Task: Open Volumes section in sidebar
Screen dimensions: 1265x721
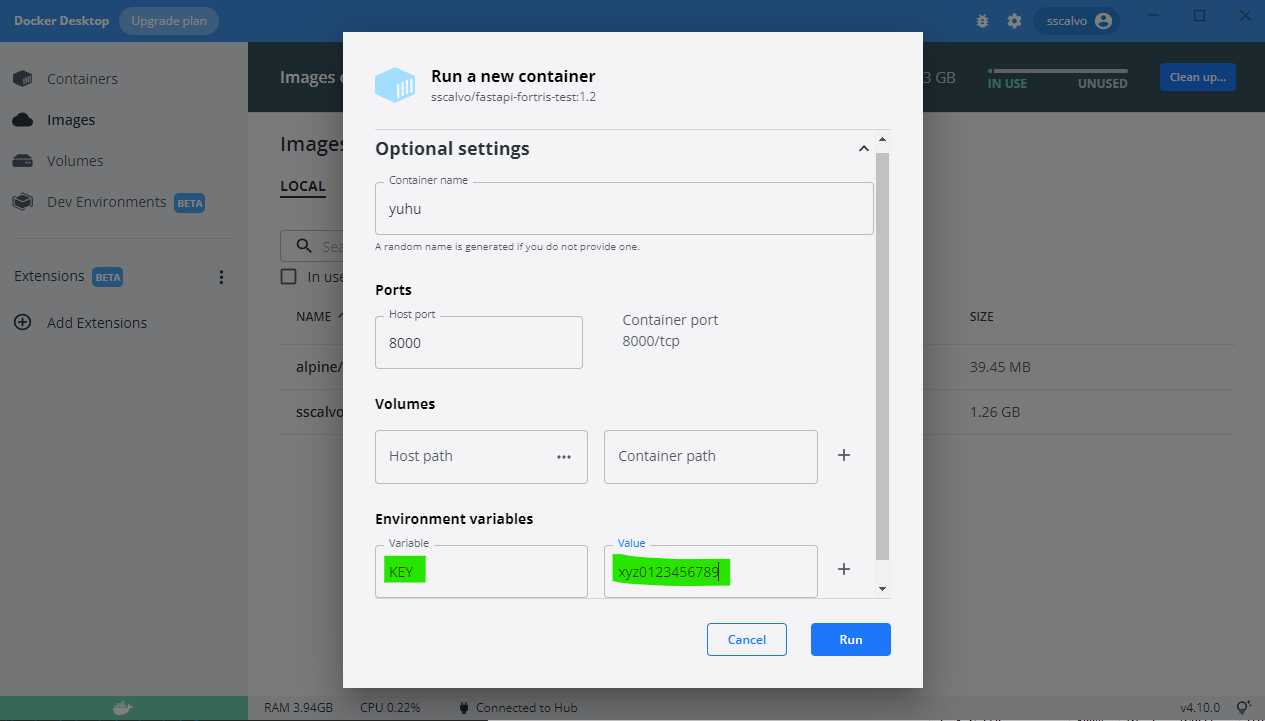Action: [75, 161]
